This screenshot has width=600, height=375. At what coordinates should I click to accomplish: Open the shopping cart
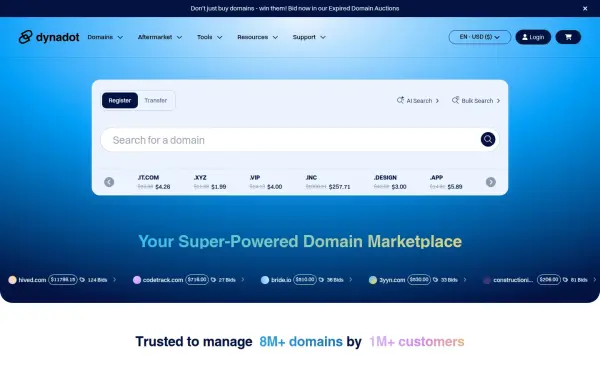pyautogui.click(x=568, y=37)
